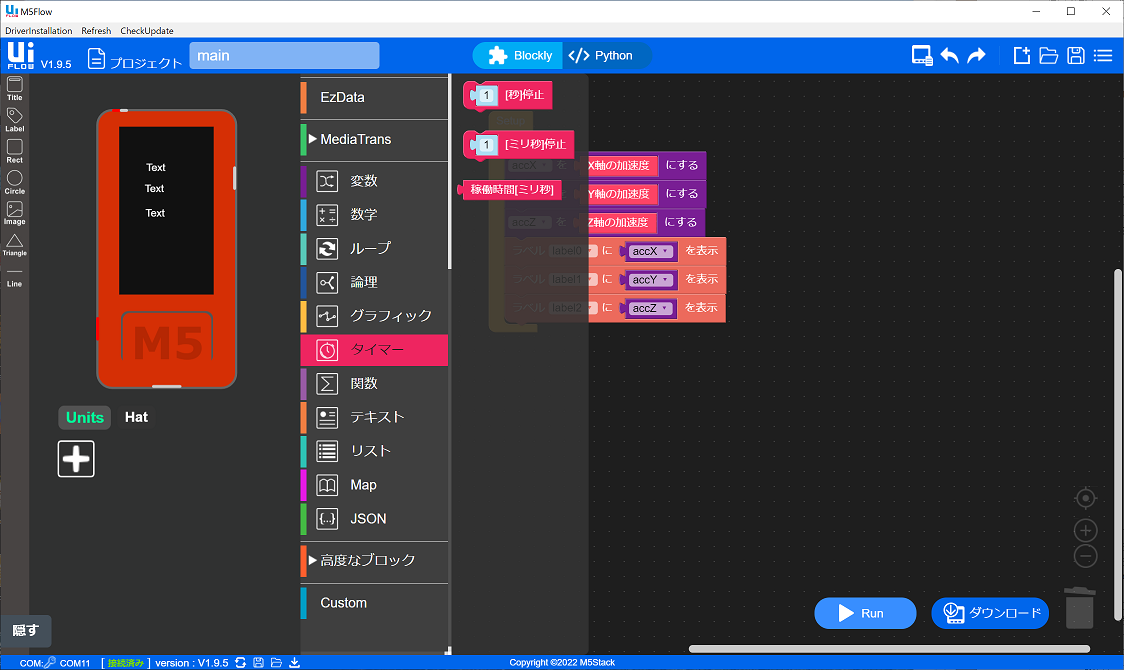
Task: Pick the [ミリ秒]停止 wait block
Action: tap(519, 145)
